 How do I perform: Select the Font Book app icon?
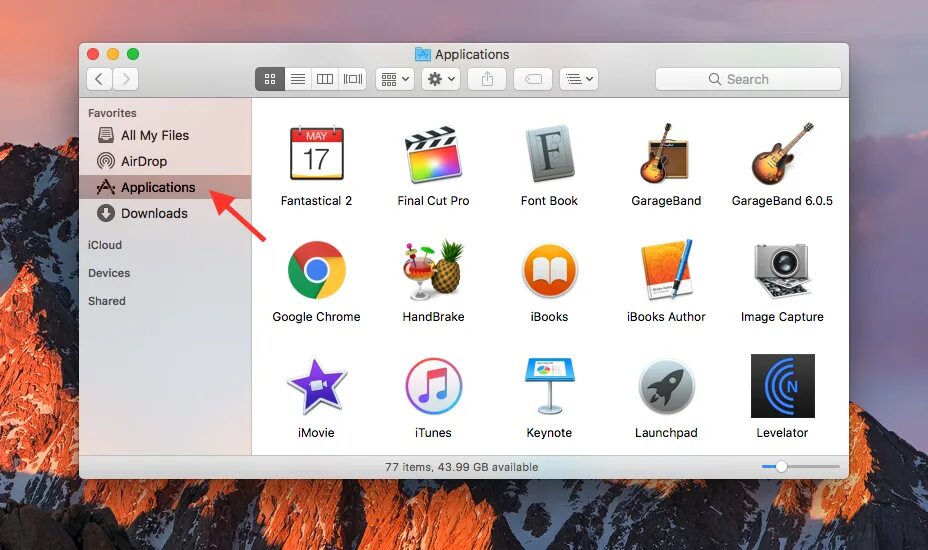pos(549,153)
